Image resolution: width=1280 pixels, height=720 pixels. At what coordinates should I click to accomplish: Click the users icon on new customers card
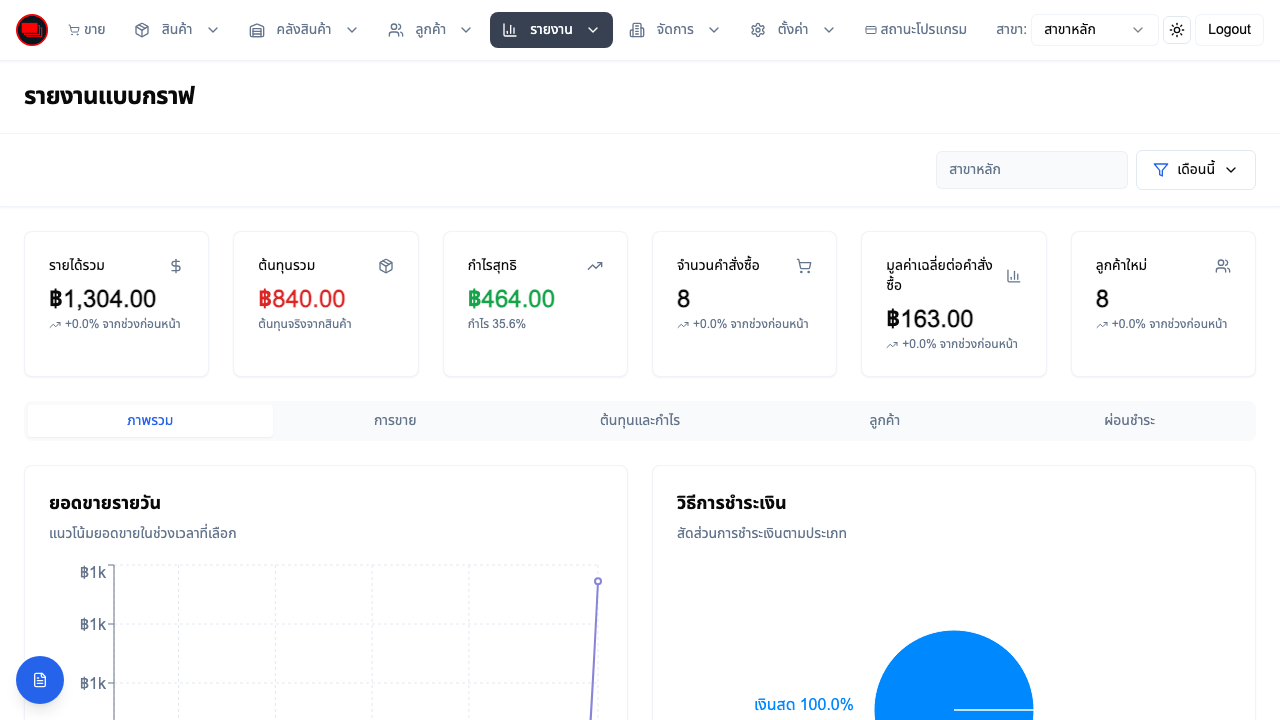pyautogui.click(x=1222, y=266)
